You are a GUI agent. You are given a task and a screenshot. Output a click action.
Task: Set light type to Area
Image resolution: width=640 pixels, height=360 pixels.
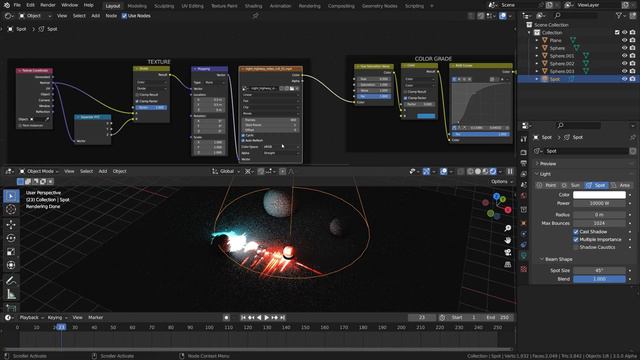[x=620, y=185]
